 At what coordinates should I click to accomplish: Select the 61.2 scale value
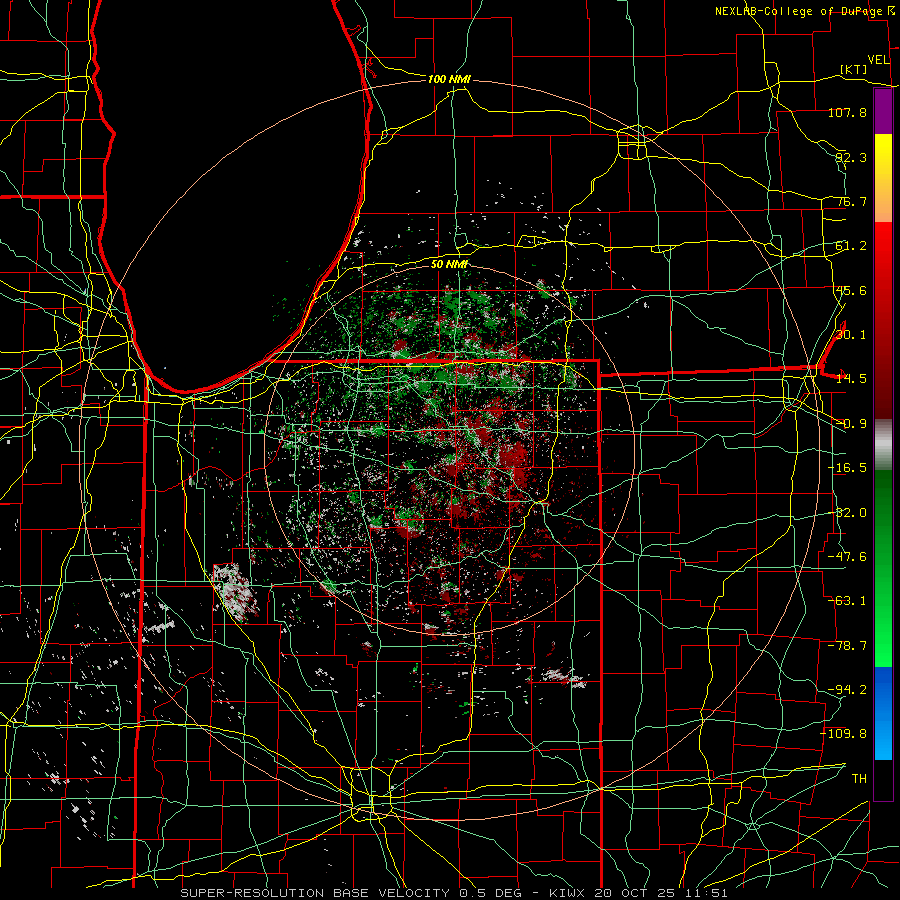click(851, 246)
